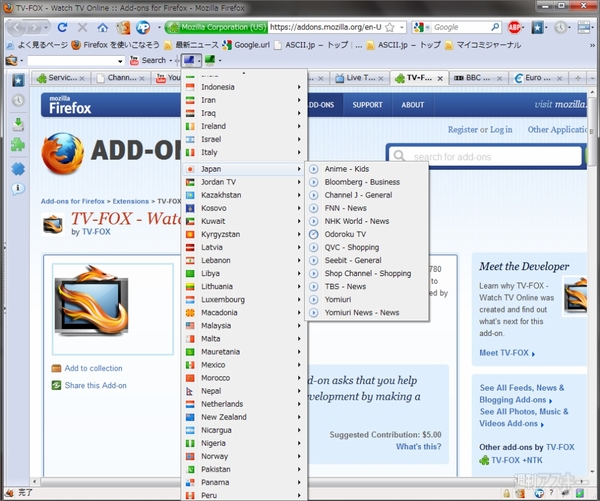Click the TV-FOX add-on preview image
This screenshot has width=600, height=501.
[x=91, y=300]
